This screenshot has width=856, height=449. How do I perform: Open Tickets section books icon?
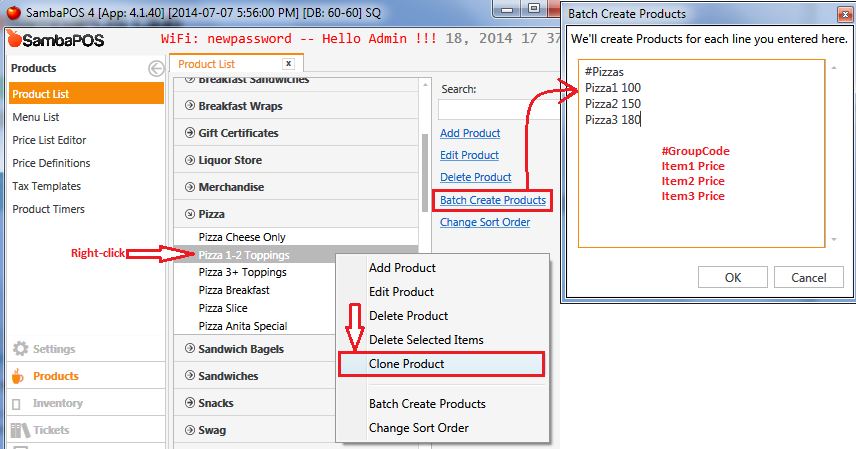pyautogui.click(x=20, y=430)
